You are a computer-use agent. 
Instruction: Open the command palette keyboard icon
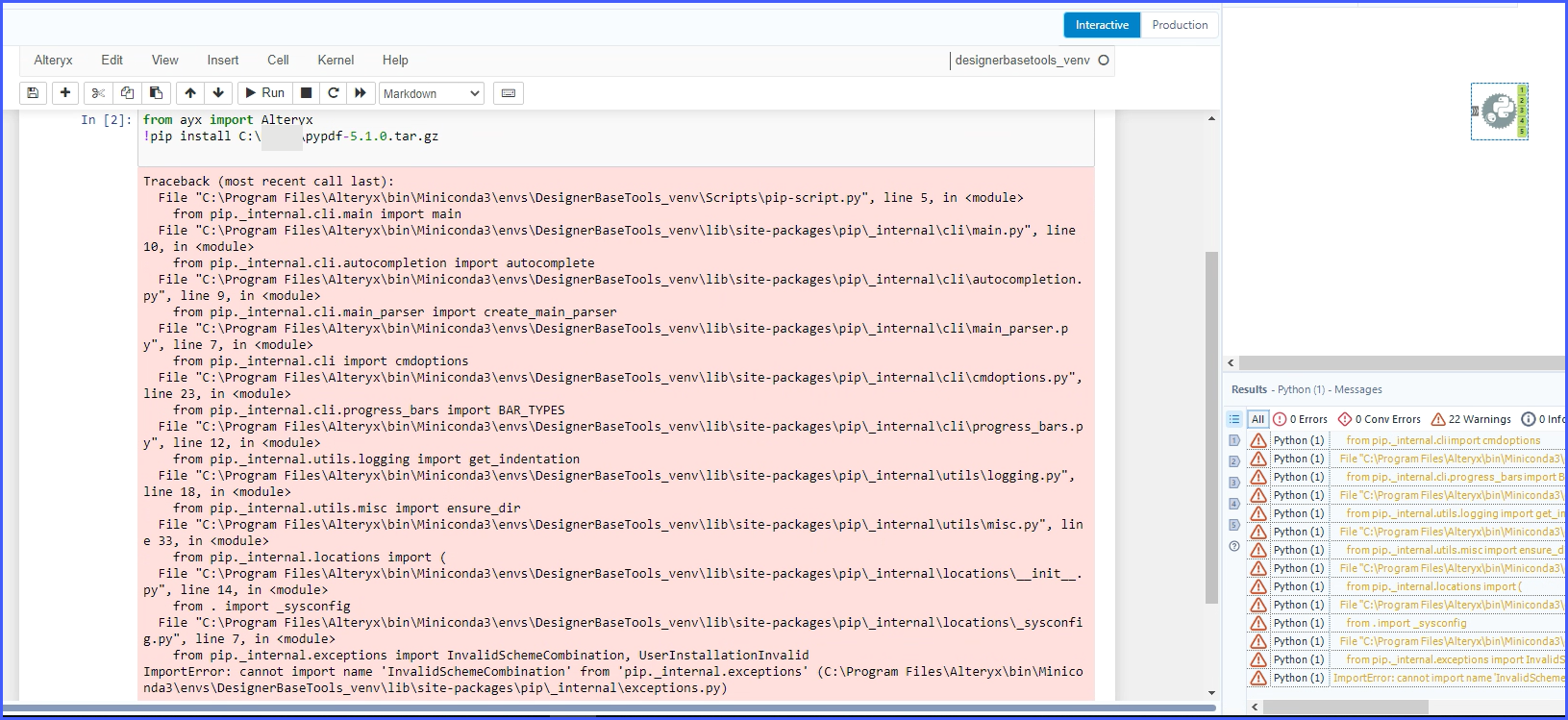pos(509,93)
